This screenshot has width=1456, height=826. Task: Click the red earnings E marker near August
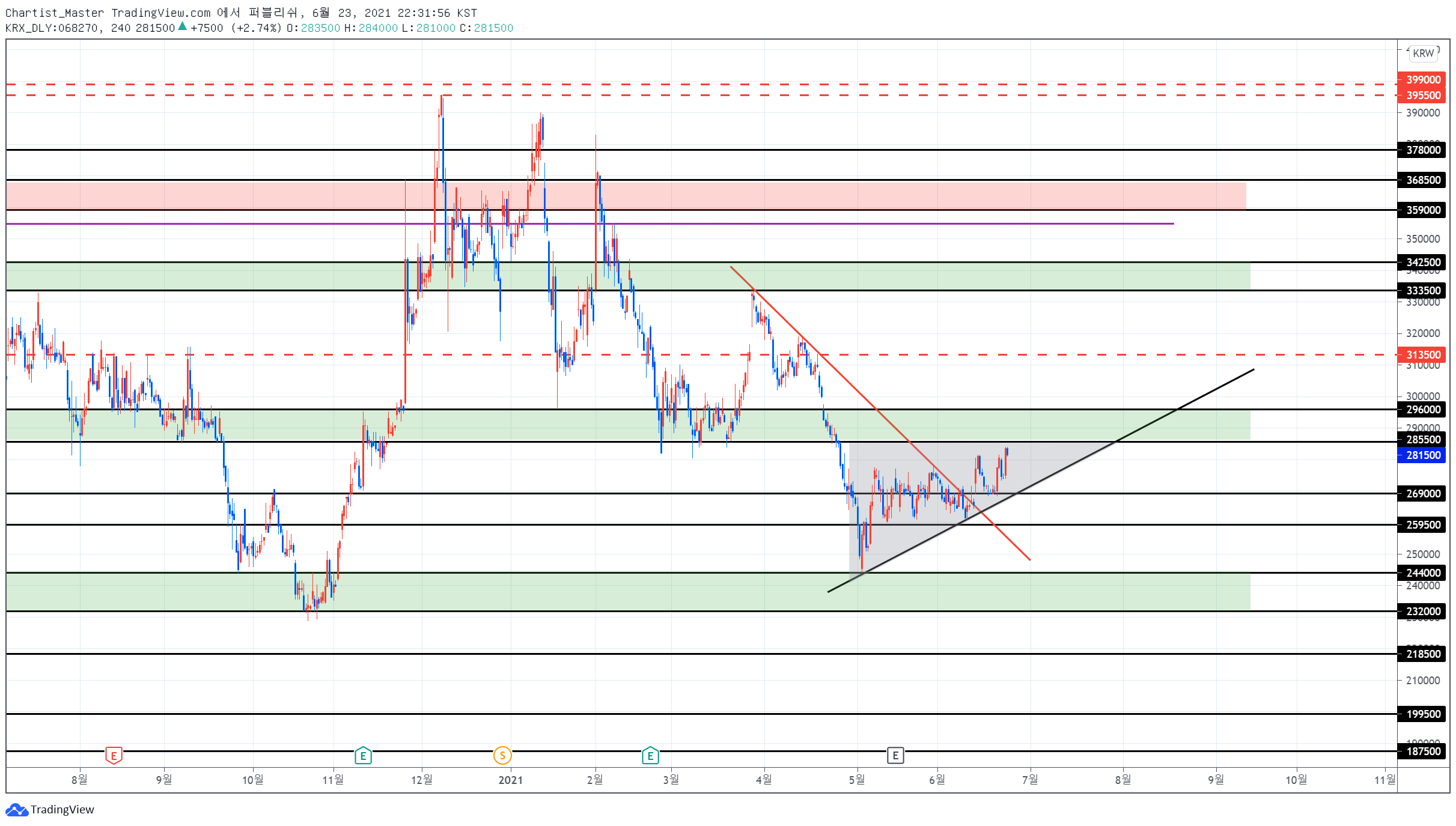[x=114, y=755]
